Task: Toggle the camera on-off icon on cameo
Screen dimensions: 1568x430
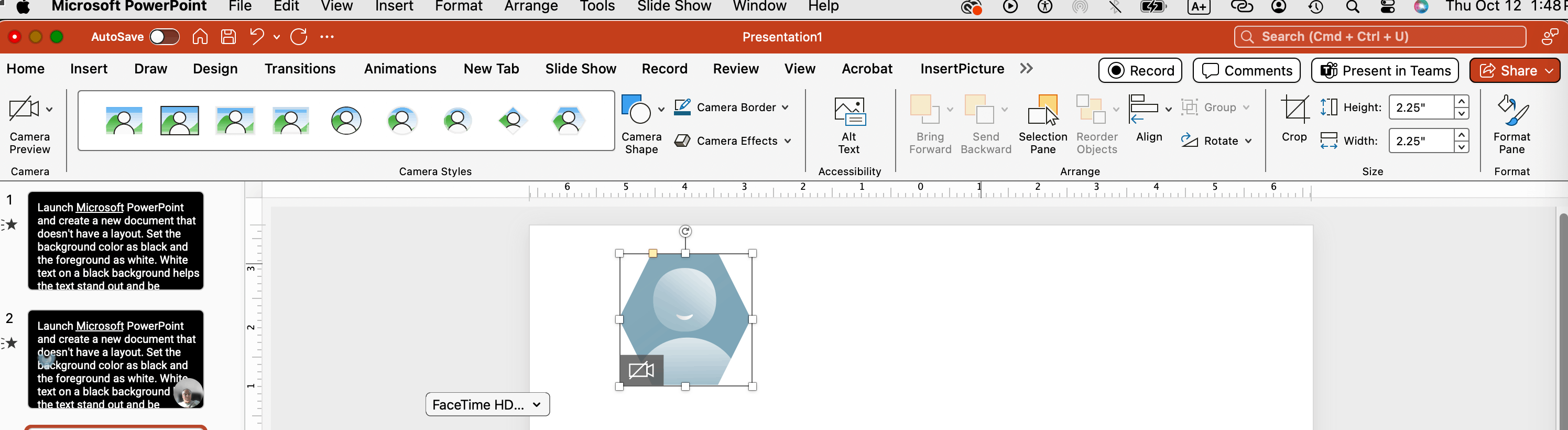Action: pyautogui.click(x=641, y=370)
